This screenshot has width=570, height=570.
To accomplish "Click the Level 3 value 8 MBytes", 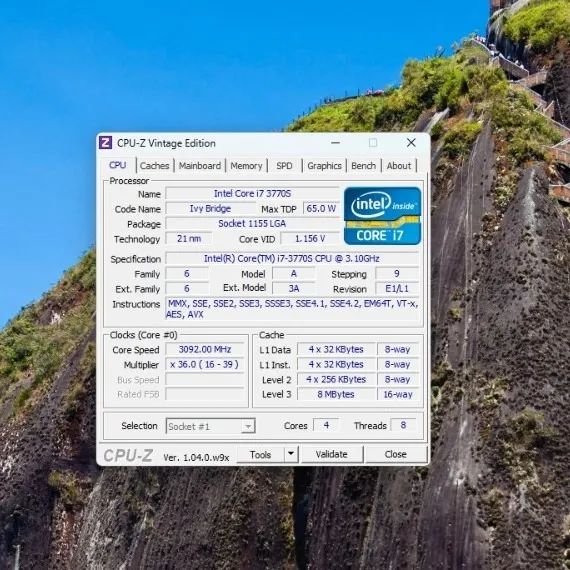I will pos(336,394).
